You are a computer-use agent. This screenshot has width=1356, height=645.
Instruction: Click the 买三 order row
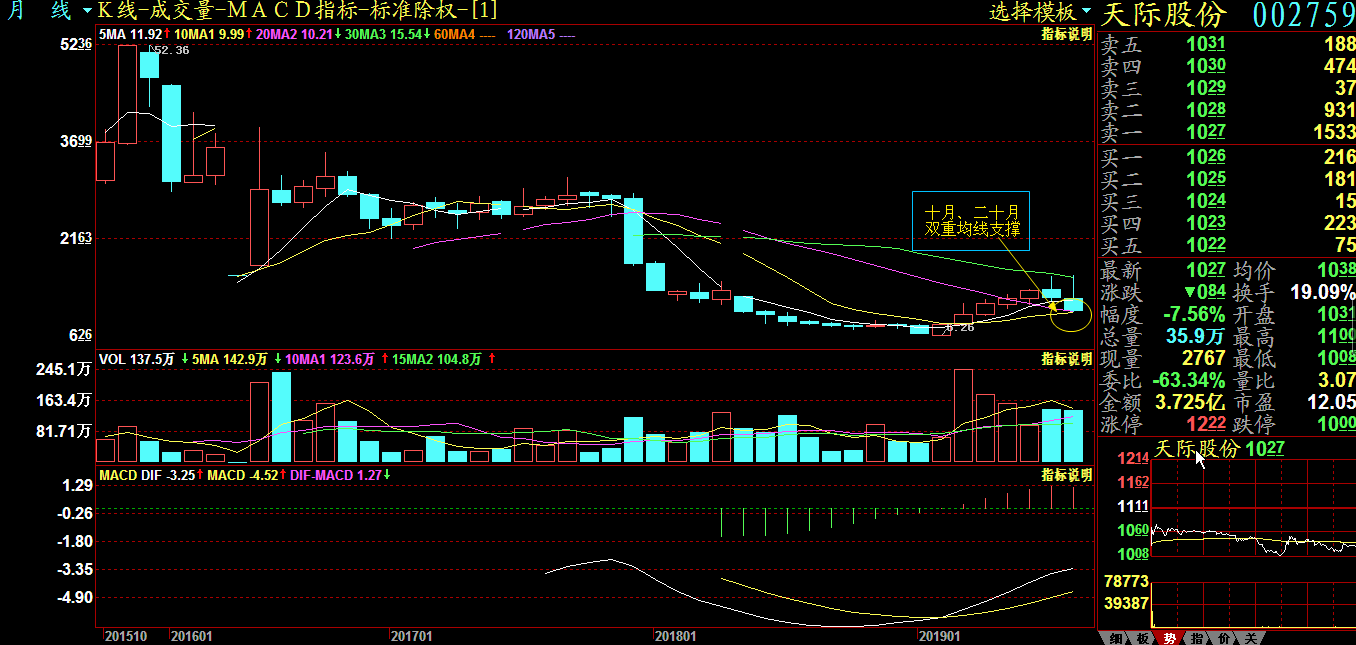coord(1228,201)
